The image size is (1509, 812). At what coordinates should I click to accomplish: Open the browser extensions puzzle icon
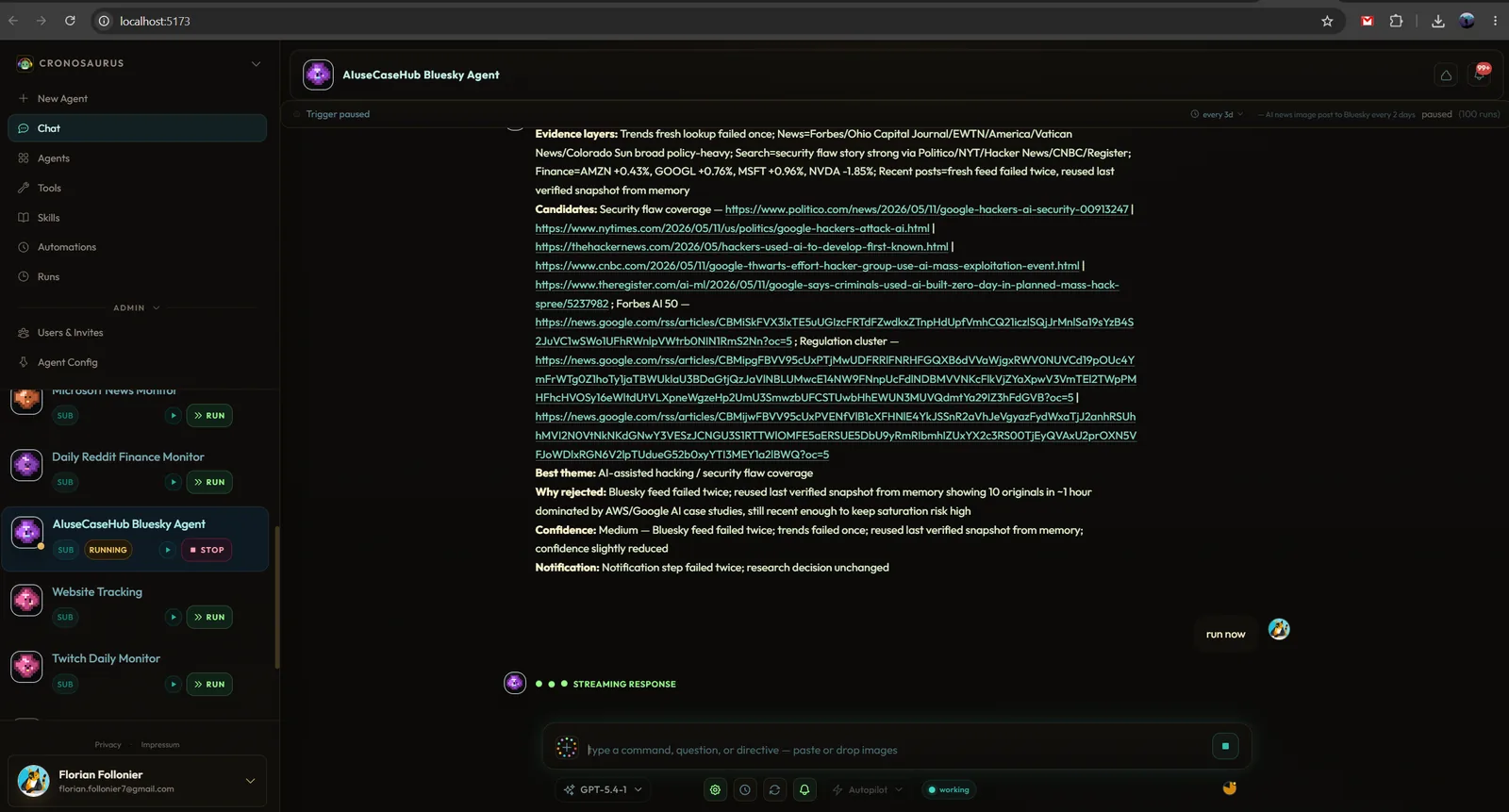pos(1396,21)
